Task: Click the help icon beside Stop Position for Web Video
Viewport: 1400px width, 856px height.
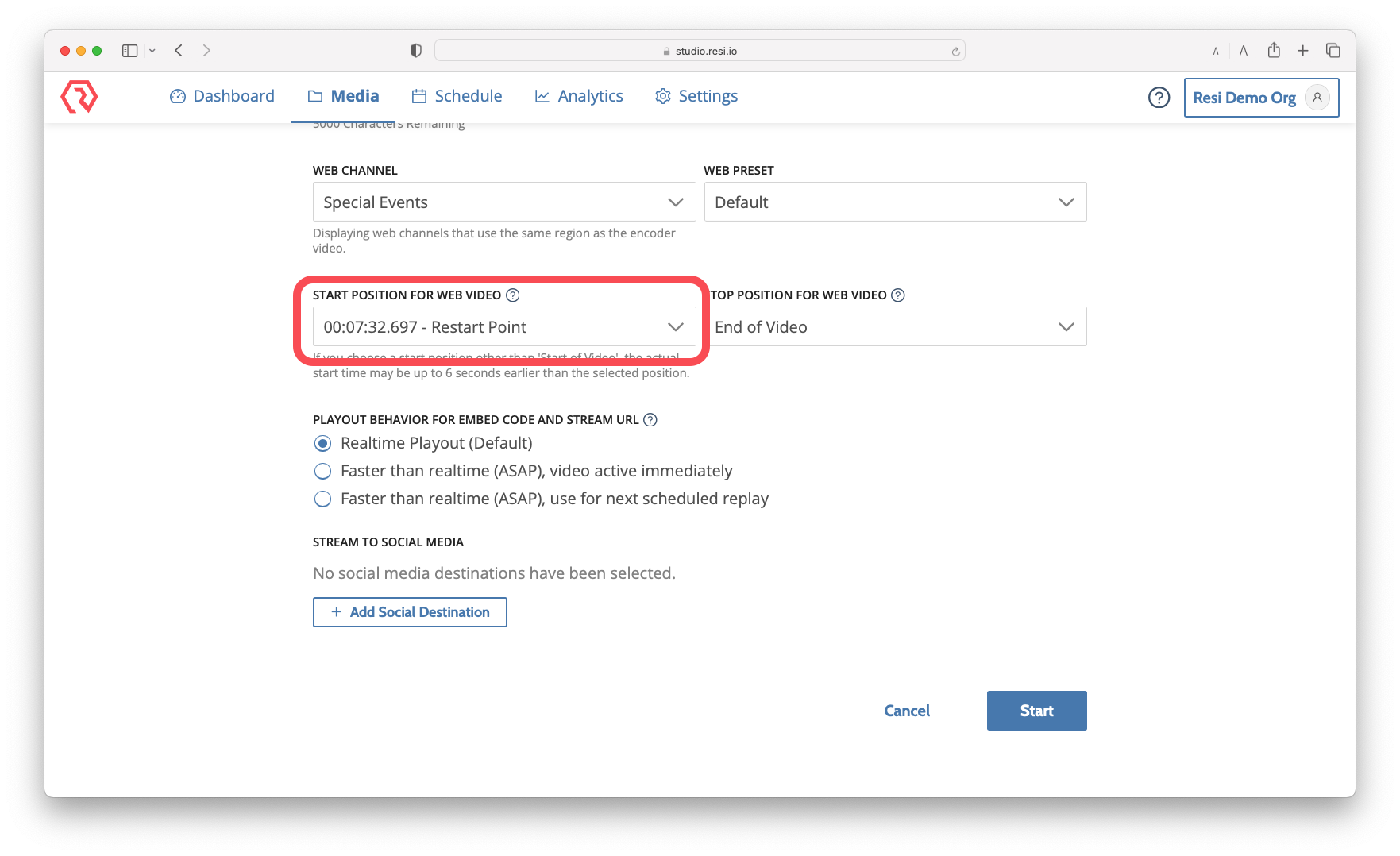Action: click(897, 295)
